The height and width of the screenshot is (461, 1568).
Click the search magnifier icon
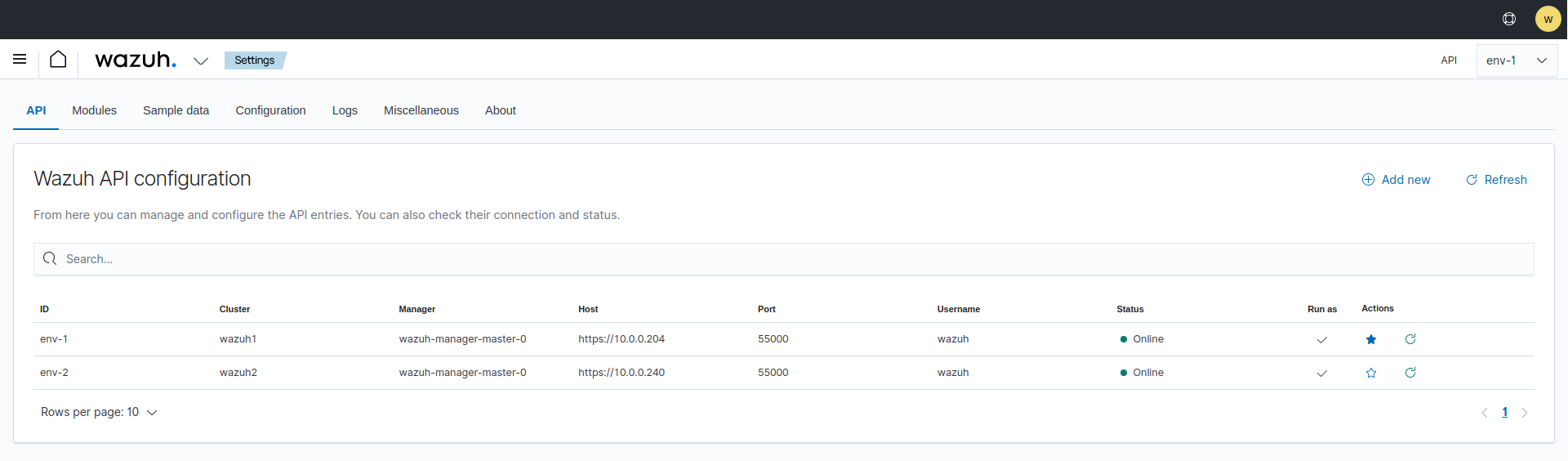pyautogui.click(x=50, y=258)
